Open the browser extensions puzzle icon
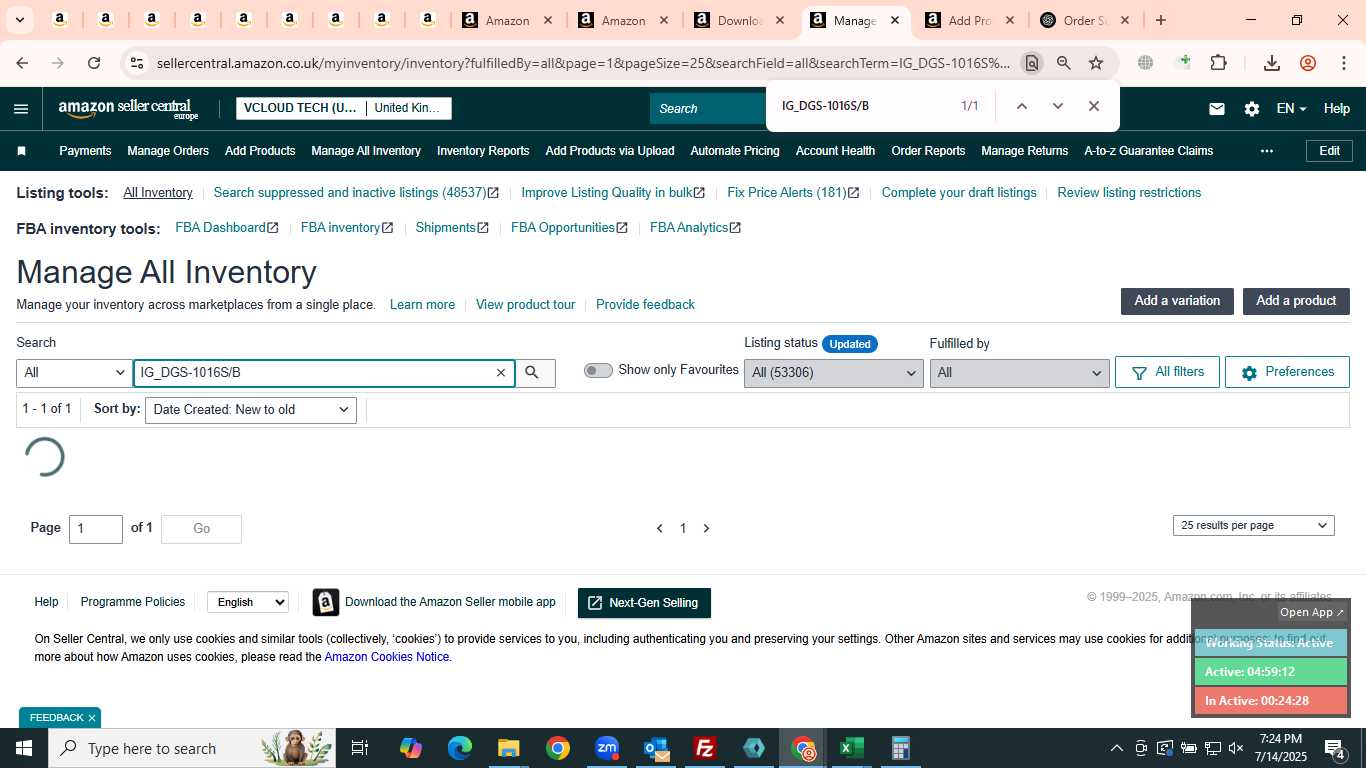The width and height of the screenshot is (1366, 768). click(x=1218, y=63)
